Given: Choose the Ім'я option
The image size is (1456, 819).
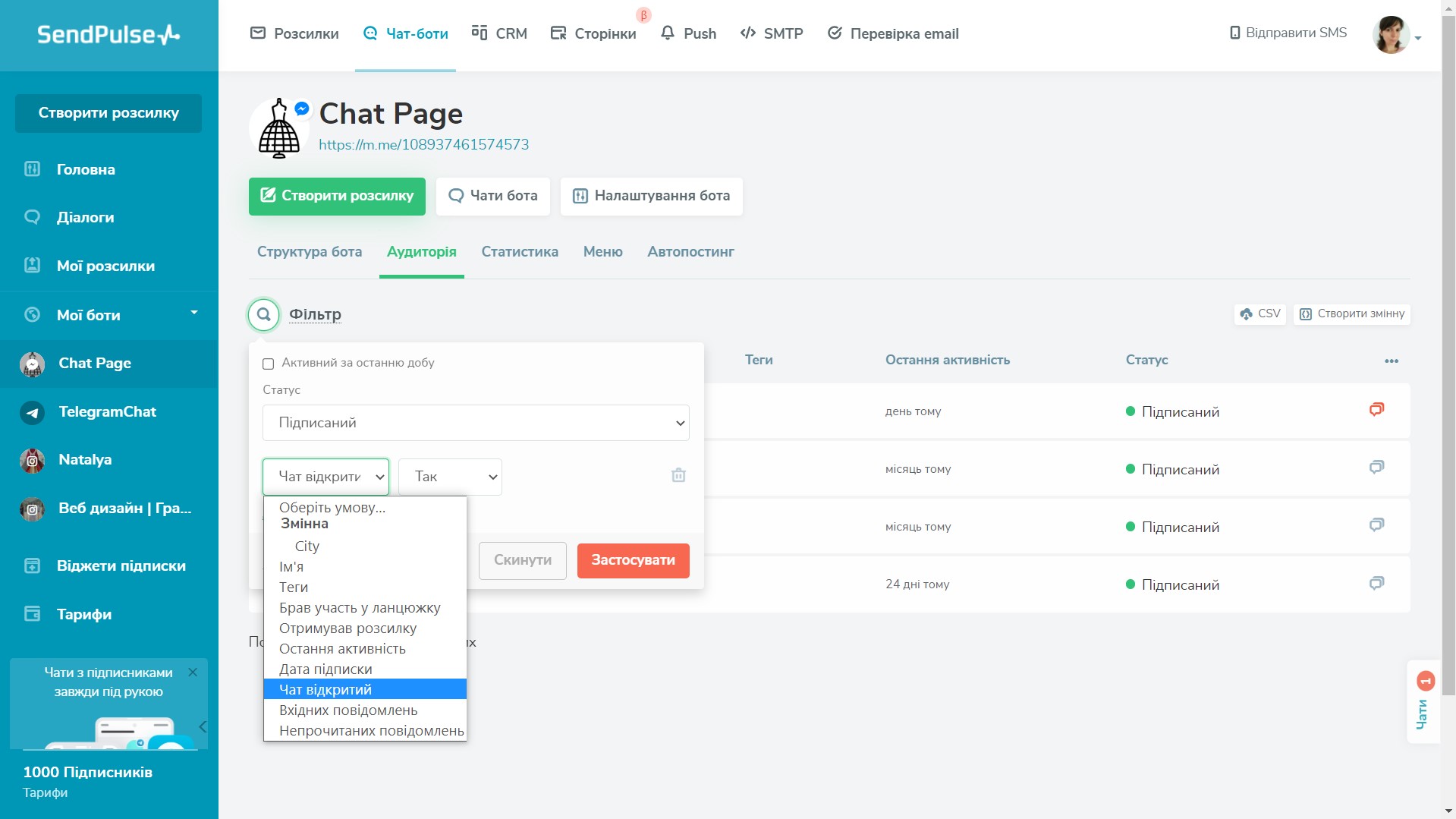Looking at the screenshot, I should 365,566.
